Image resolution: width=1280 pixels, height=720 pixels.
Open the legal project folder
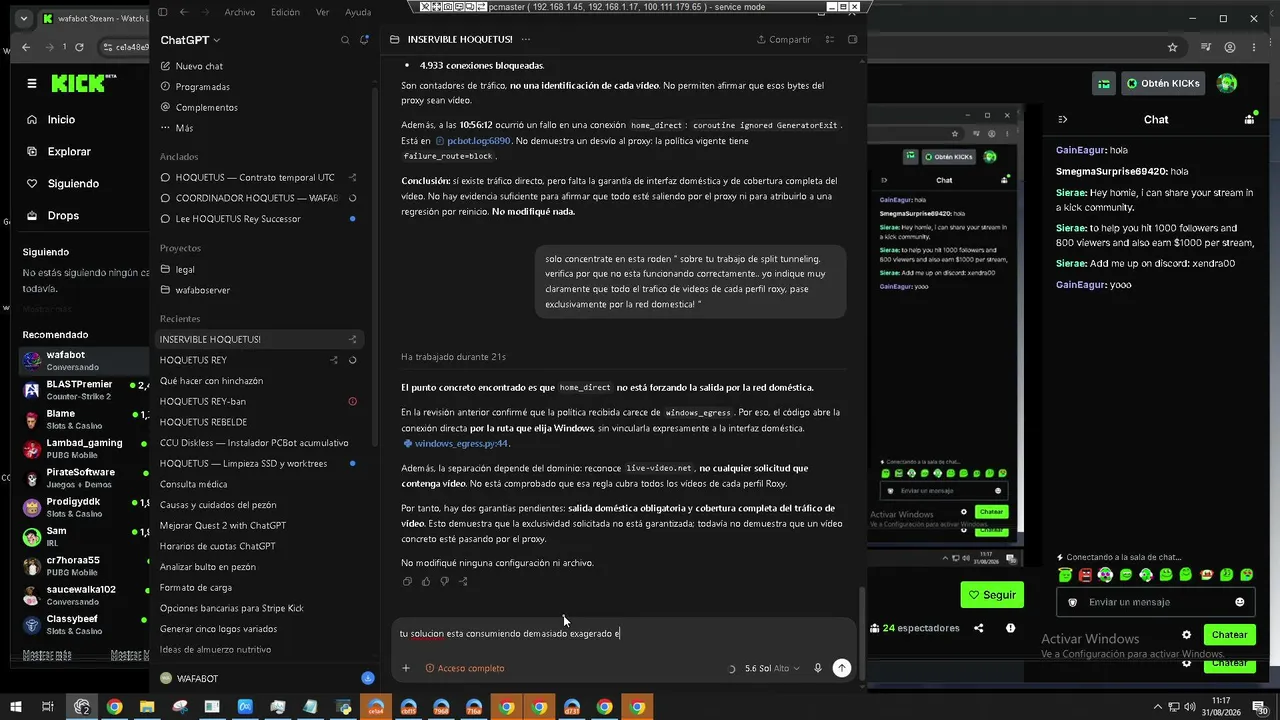[185, 269]
